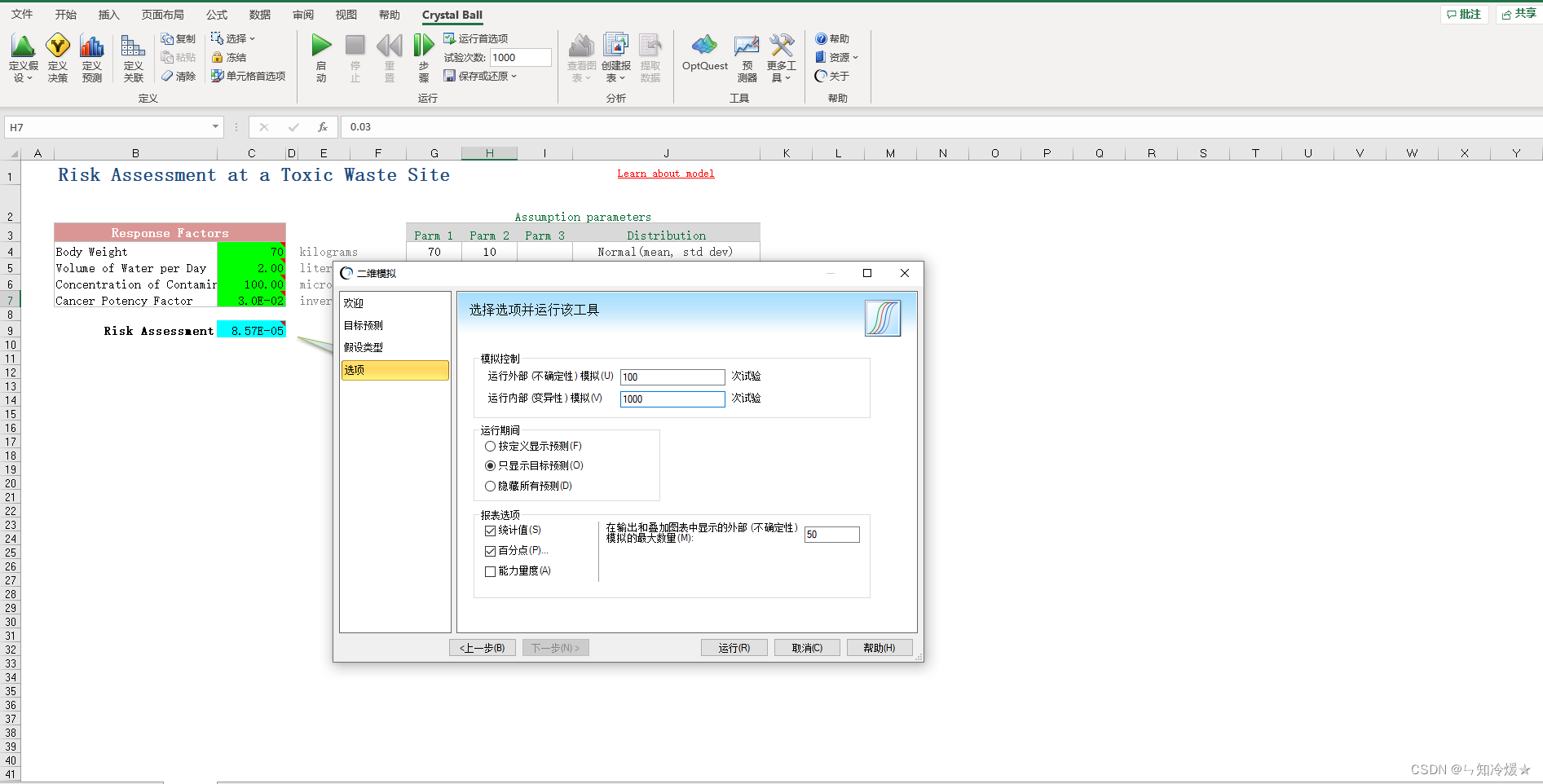
Task: Open the Learn about model link
Action: click(666, 174)
